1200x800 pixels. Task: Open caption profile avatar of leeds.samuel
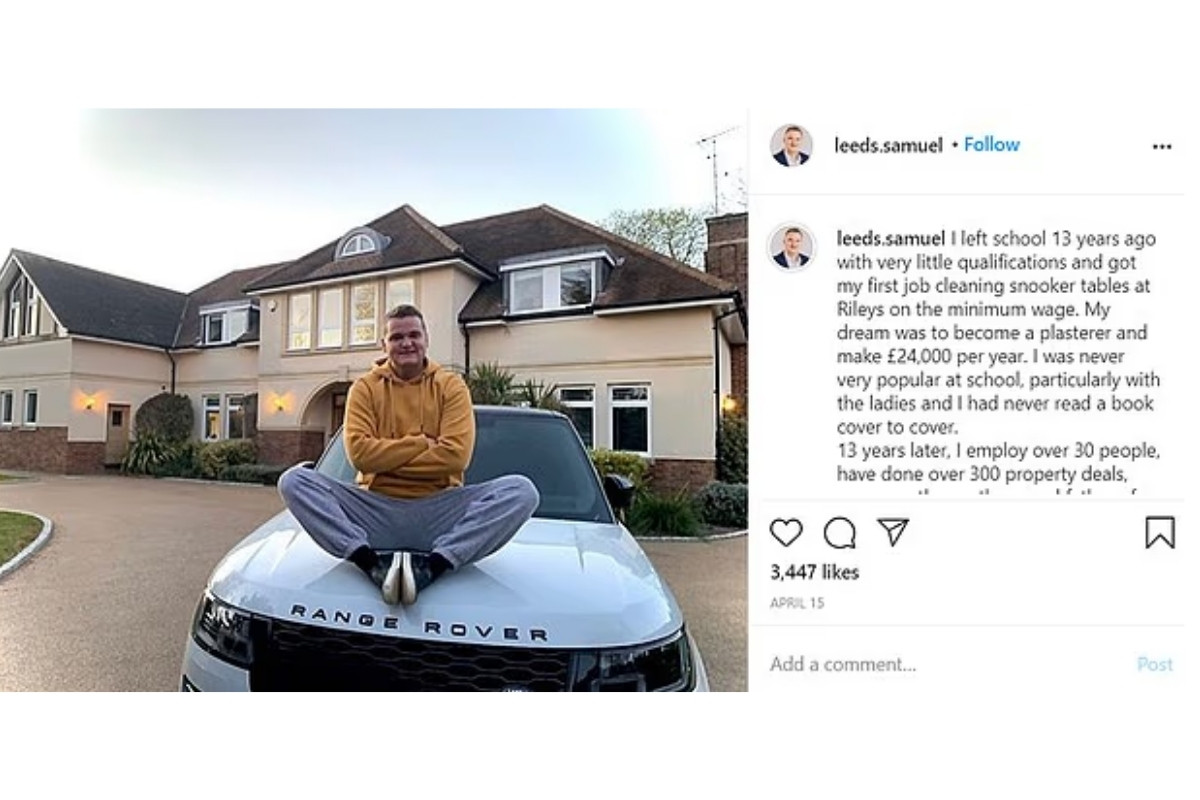click(790, 247)
